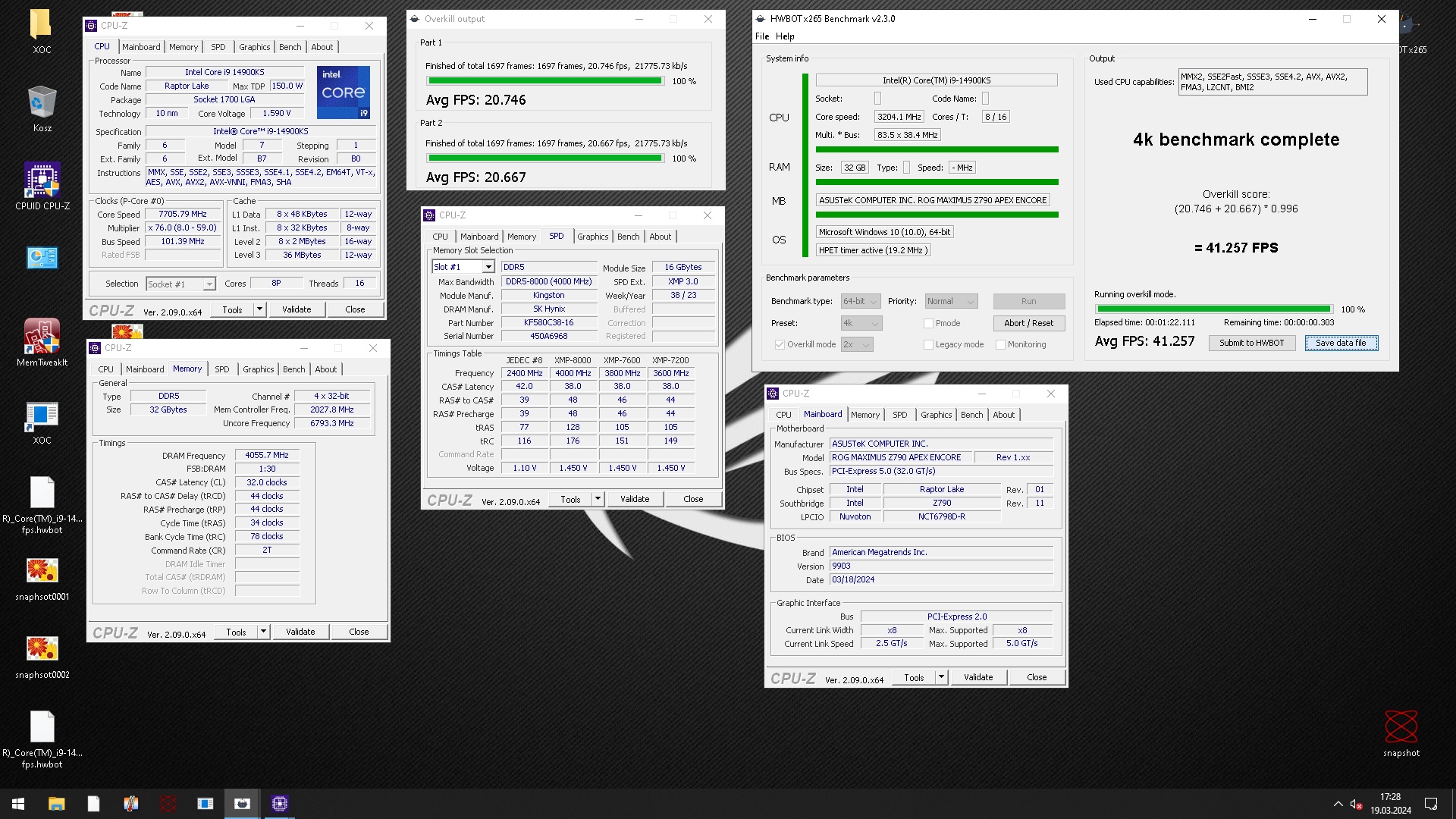Click the Used CPU capabilities text box
Screen dimensions: 1456x819
(x=1272, y=82)
